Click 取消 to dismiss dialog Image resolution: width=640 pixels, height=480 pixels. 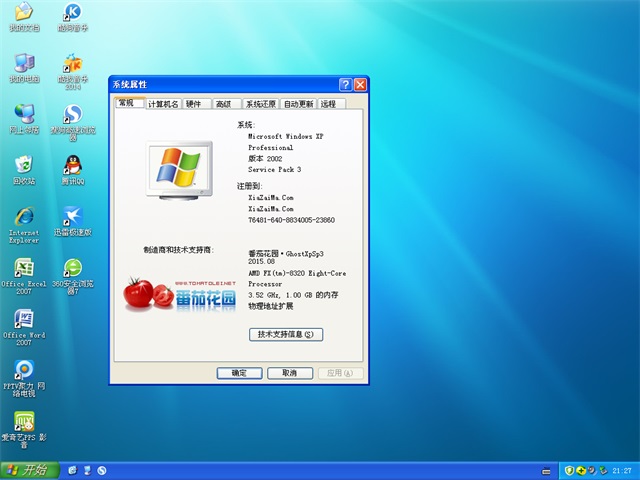pyautogui.click(x=288, y=373)
